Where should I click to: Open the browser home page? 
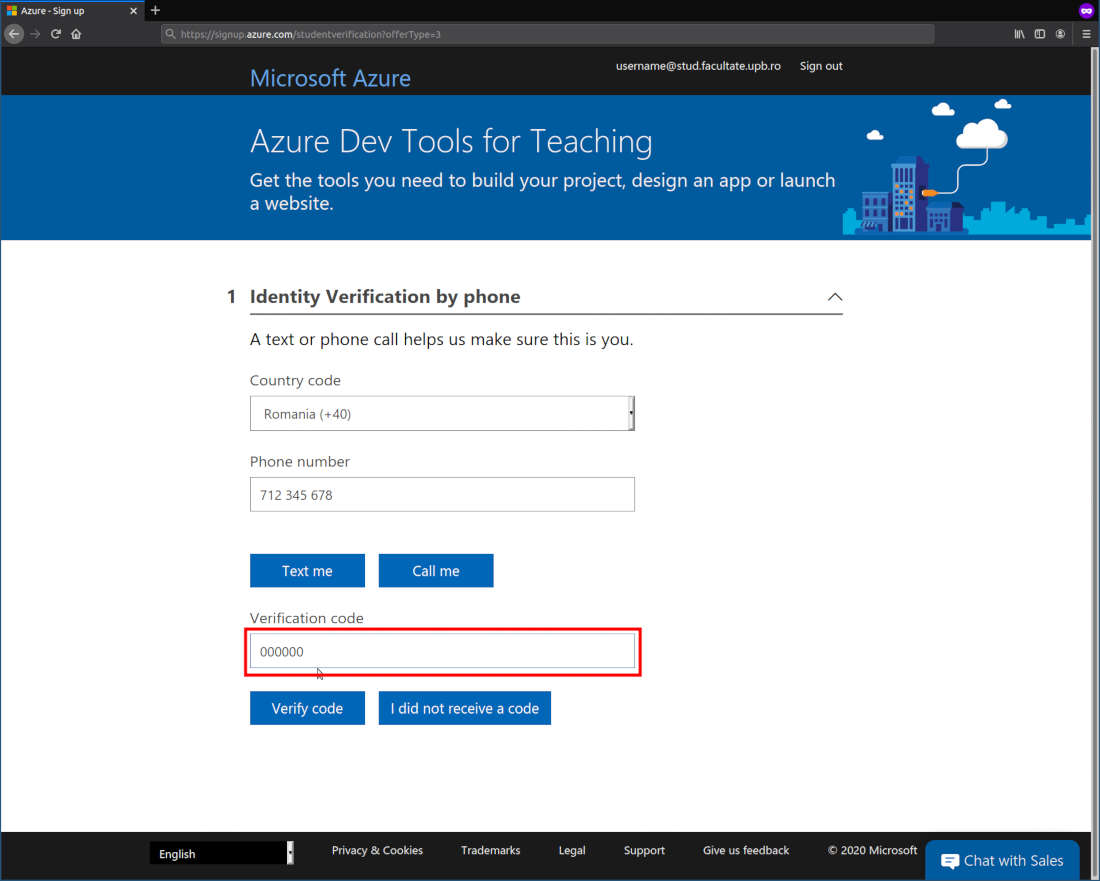[x=77, y=33]
